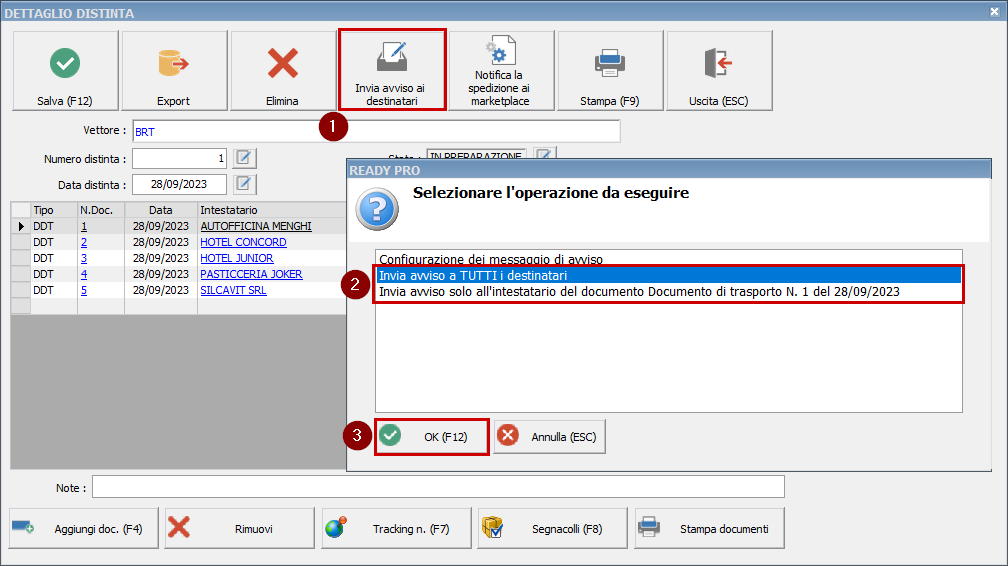Cancel with the Annulla (ESC) button

(x=550, y=437)
